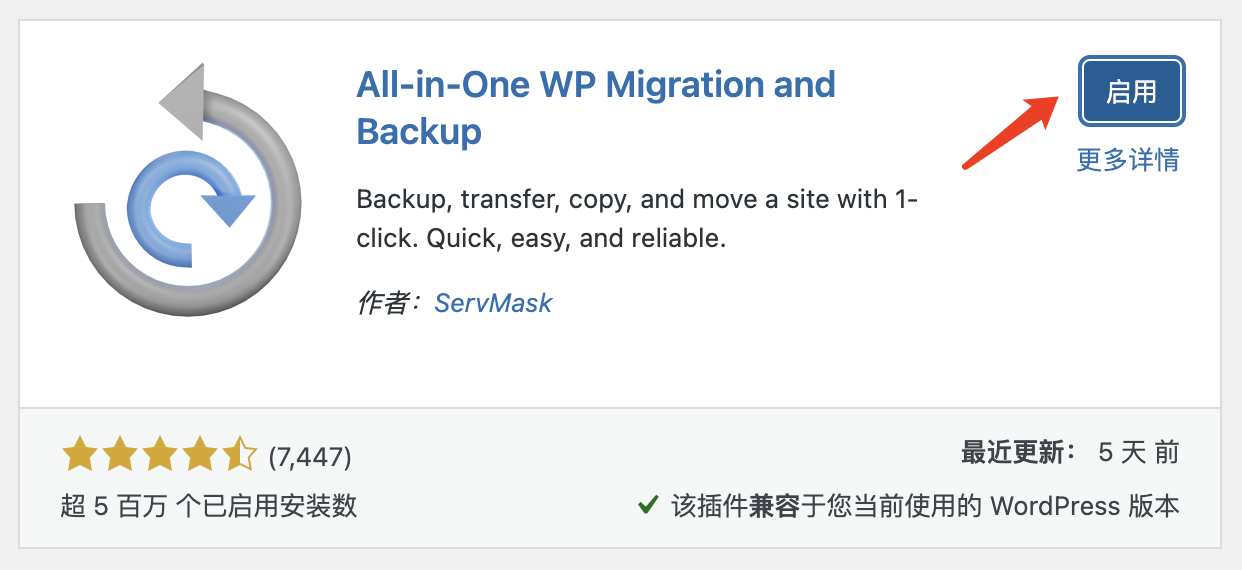Click the plugin description starting with Backup, transfer
The width and height of the screenshot is (1242, 570).
(637, 219)
